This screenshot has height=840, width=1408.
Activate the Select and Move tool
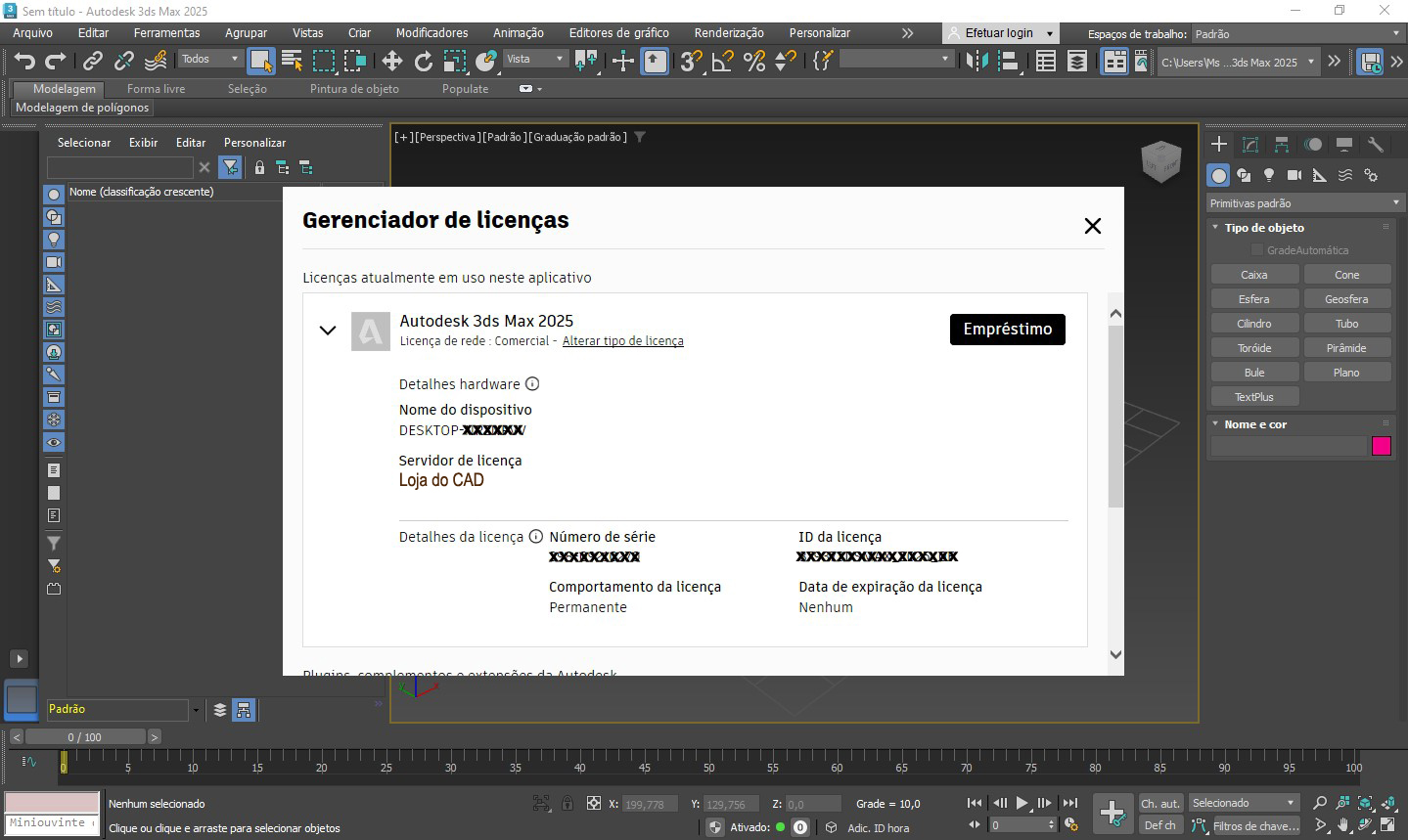[391, 61]
